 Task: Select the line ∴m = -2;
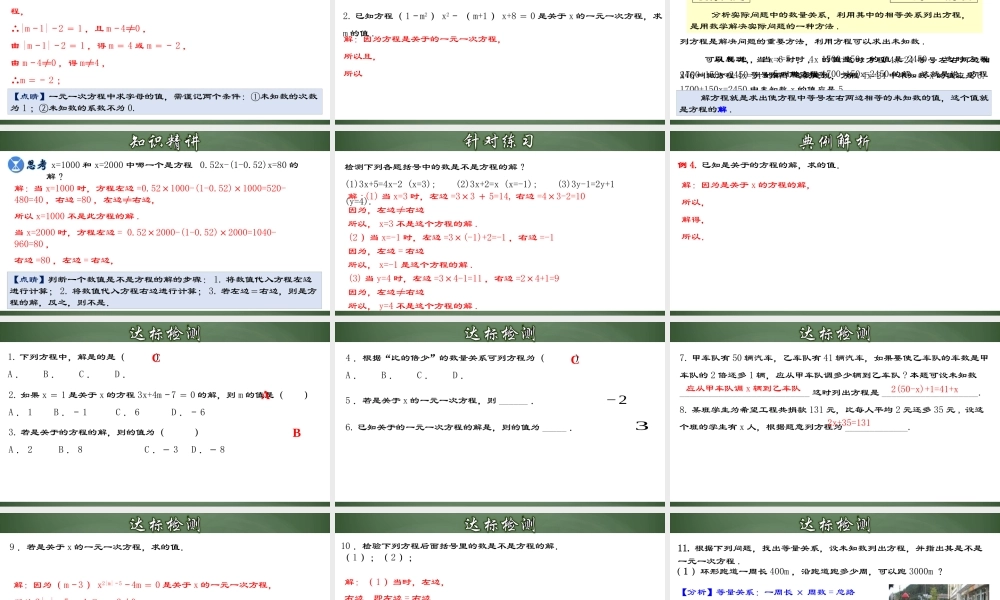point(36,80)
